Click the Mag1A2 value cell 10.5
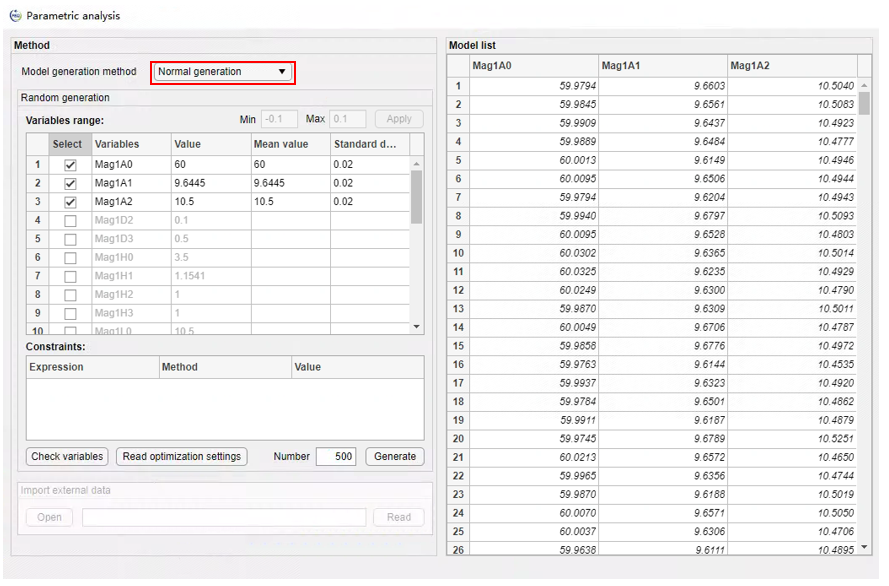The height and width of the screenshot is (586, 889). [211, 202]
